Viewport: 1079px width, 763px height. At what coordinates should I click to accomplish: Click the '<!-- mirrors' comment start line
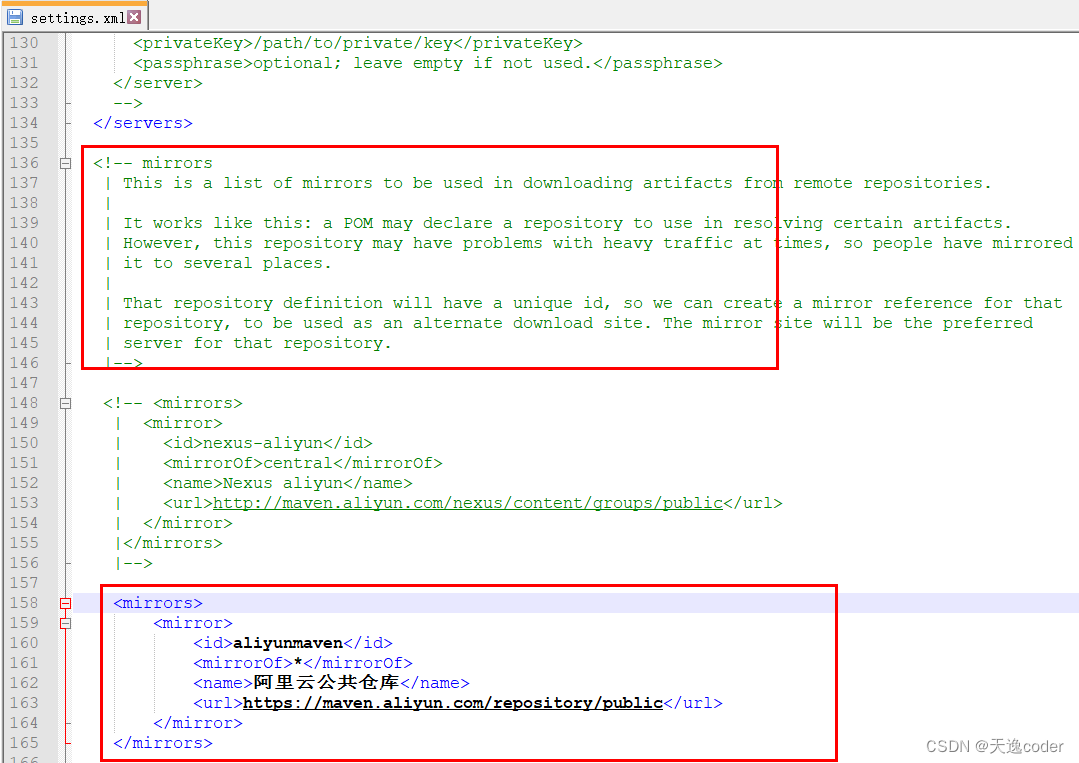coord(153,163)
